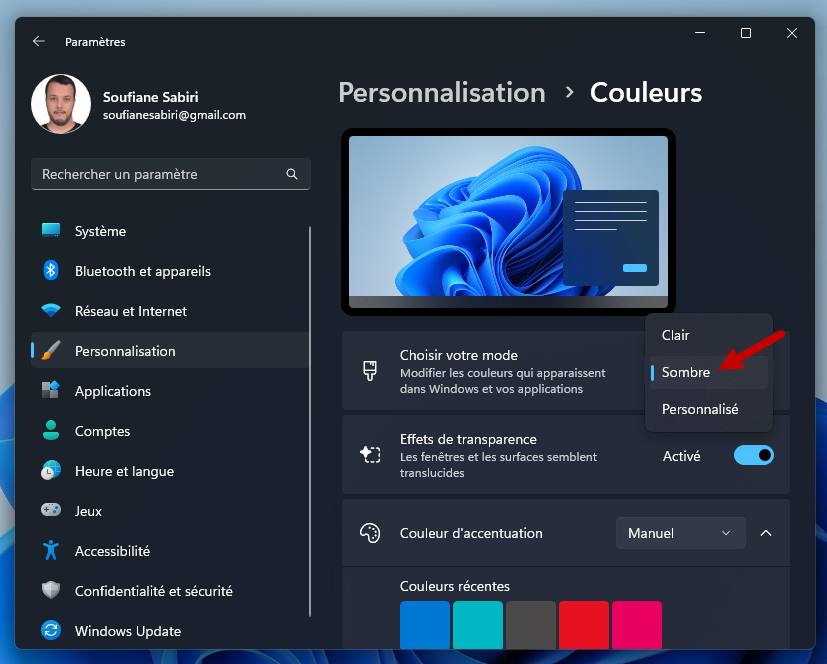Click the Choisir votre mode title
827x664 pixels.
(458, 355)
